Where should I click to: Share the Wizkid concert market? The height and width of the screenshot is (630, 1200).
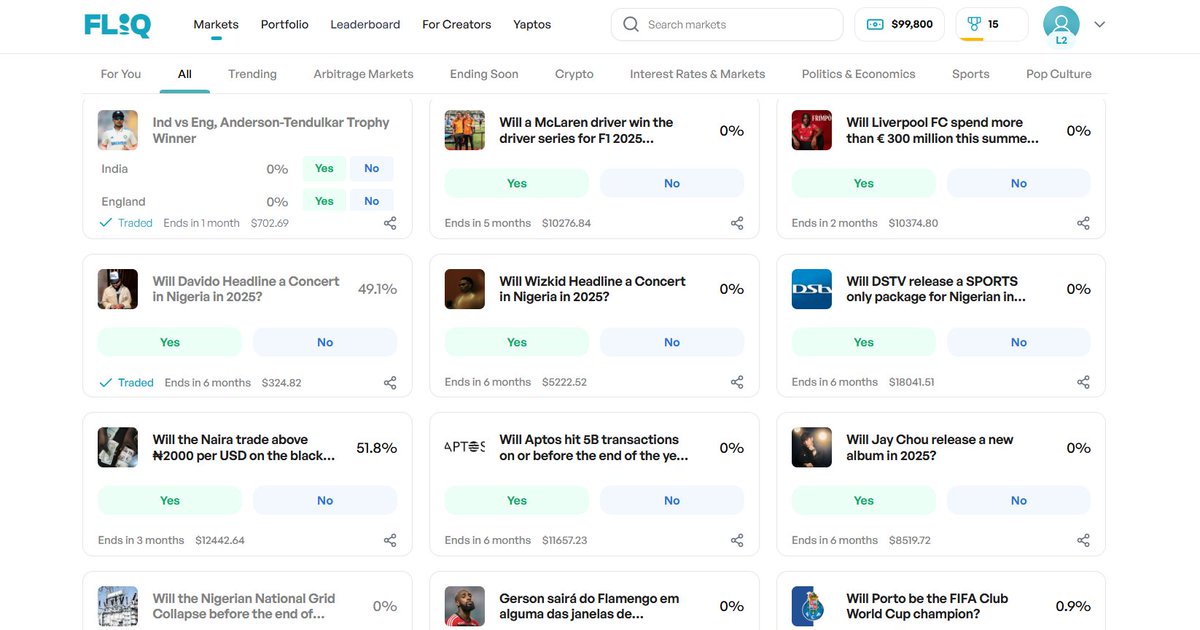737,382
